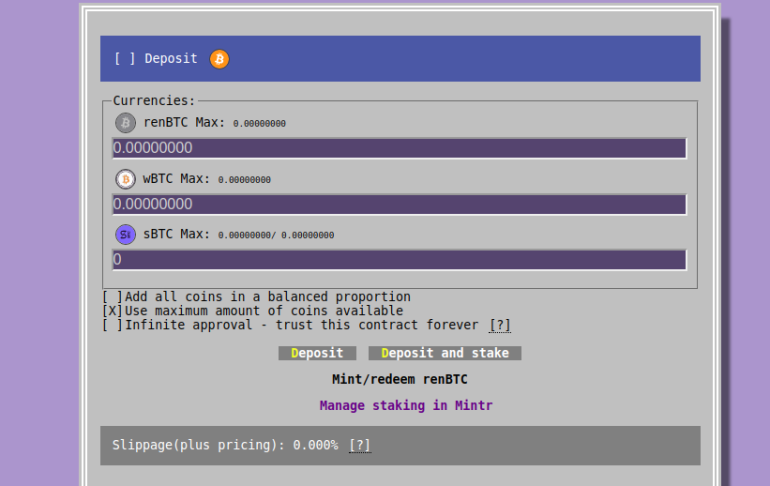Uncheck Use maximum amount of coins available
The height and width of the screenshot is (486, 770).
[113, 311]
